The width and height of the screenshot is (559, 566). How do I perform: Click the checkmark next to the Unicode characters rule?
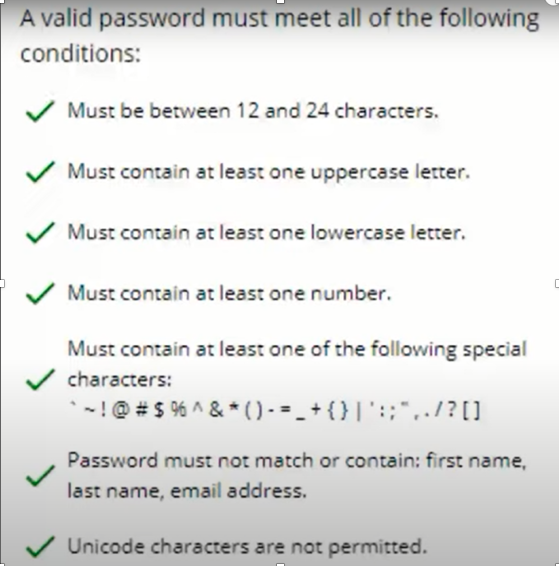pyautogui.click(x=40, y=547)
